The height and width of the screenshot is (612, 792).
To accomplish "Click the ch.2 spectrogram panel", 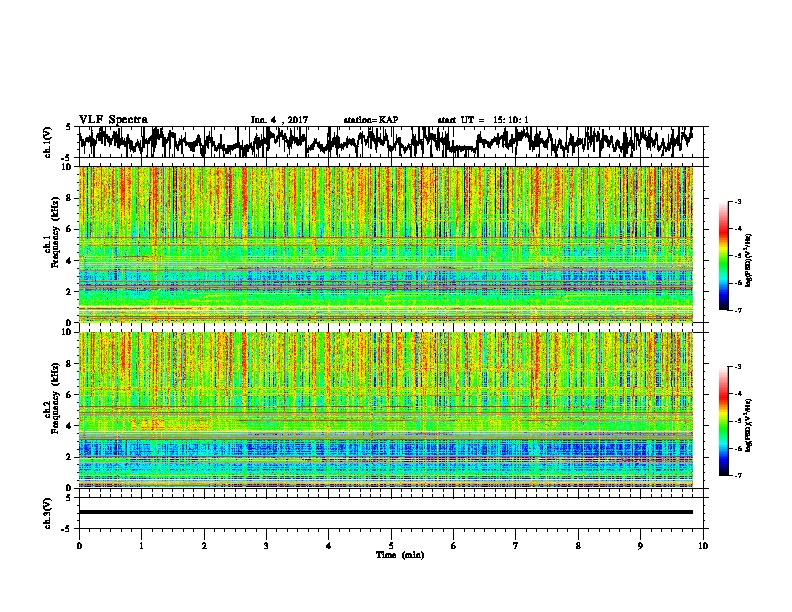I will 386,410.
